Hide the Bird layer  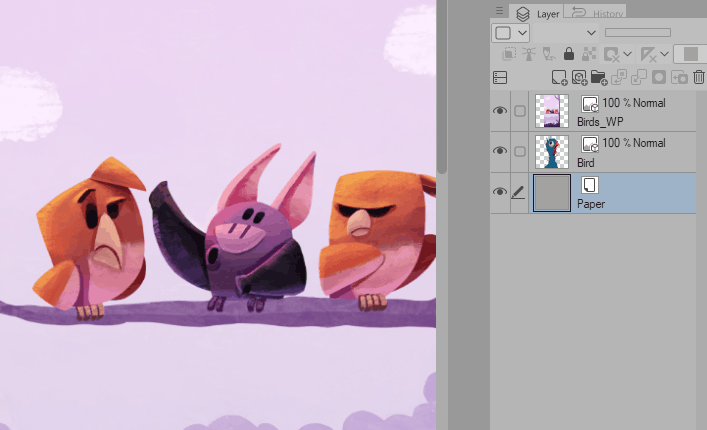tap(500, 151)
